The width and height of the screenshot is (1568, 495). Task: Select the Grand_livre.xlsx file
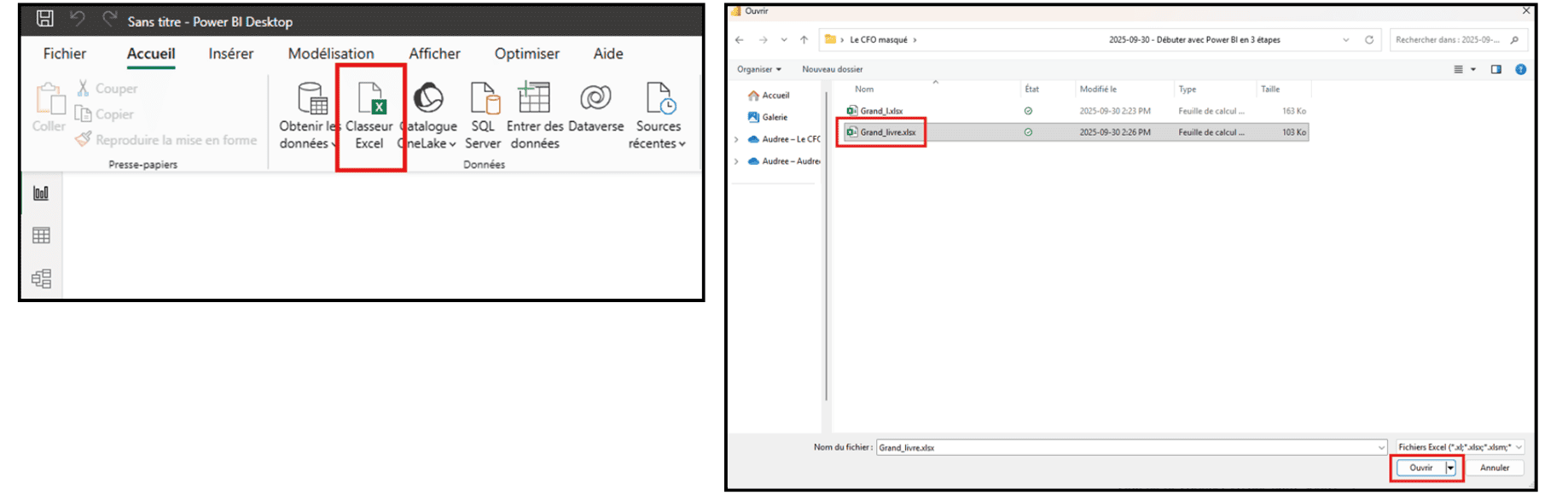pyautogui.click(x=887, y=132)
